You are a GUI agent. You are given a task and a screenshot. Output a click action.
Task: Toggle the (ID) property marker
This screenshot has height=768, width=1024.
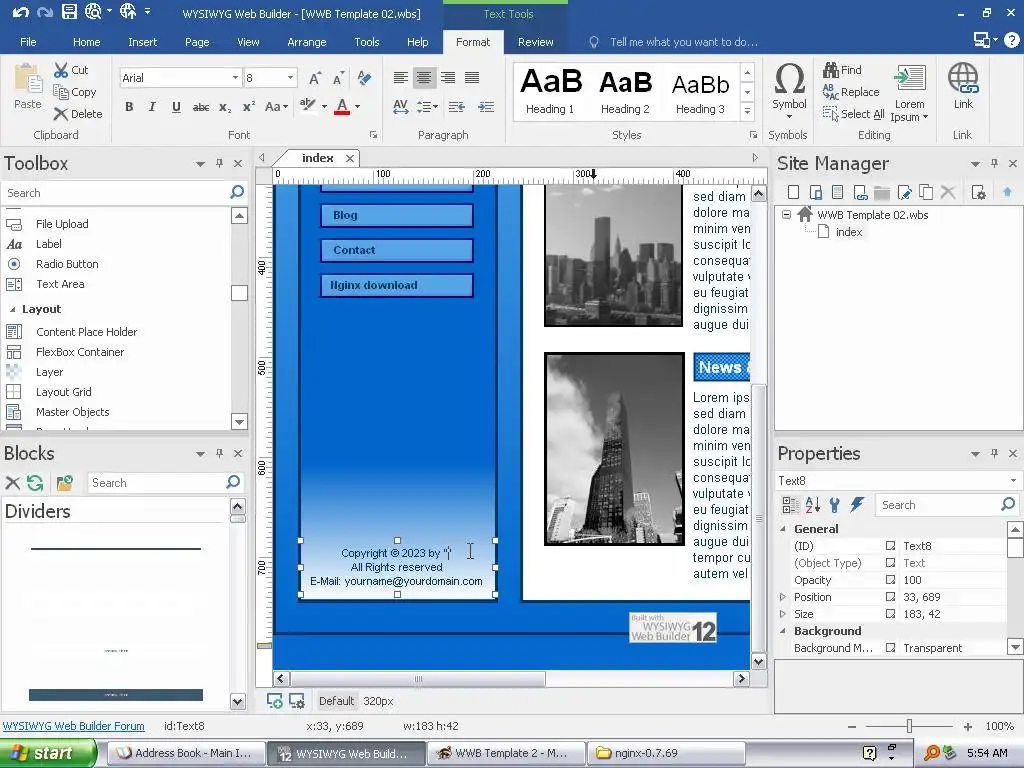point(890,545)
